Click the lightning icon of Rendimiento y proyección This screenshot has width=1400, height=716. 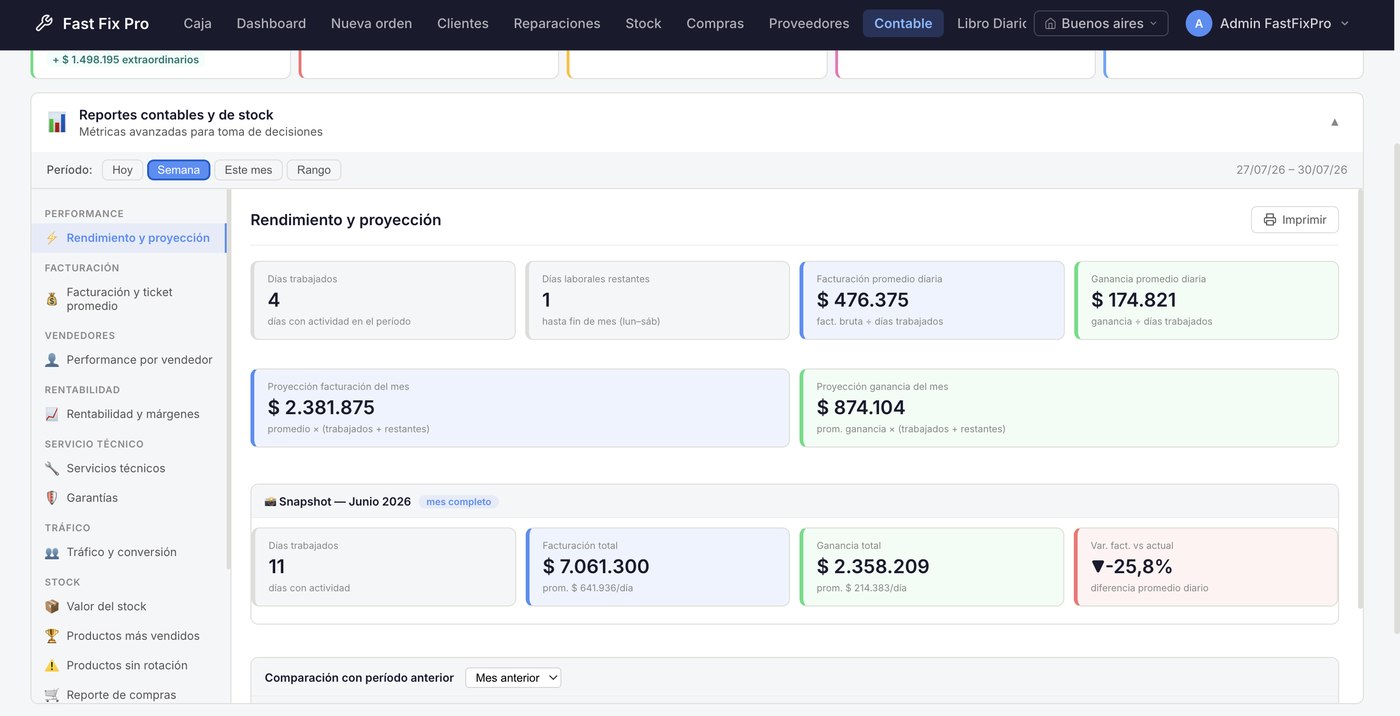pos(52,238)
